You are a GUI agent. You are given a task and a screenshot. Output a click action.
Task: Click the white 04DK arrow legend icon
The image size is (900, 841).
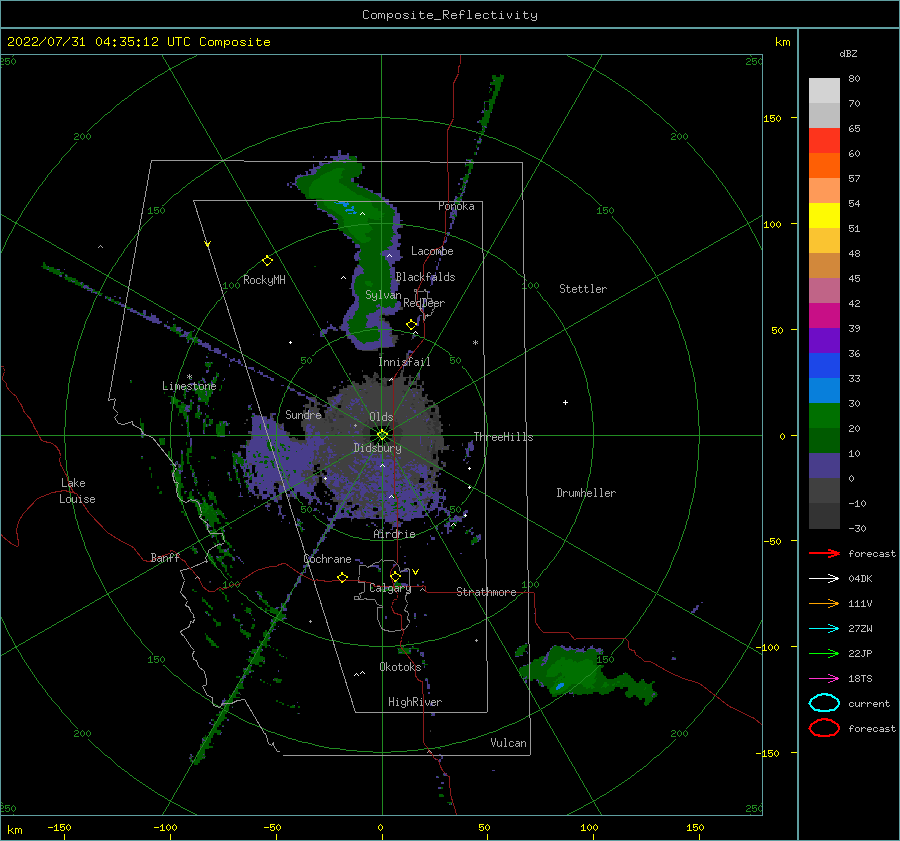click(824, 578)
